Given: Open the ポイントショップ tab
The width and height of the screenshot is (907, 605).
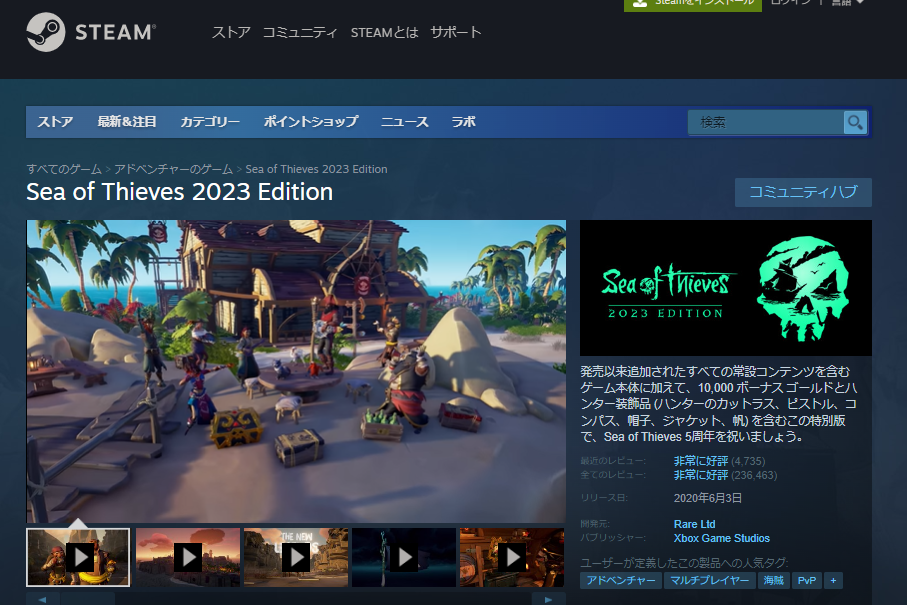Looking at the screenshot, I should pyautogui.click(x=310, y=122).
